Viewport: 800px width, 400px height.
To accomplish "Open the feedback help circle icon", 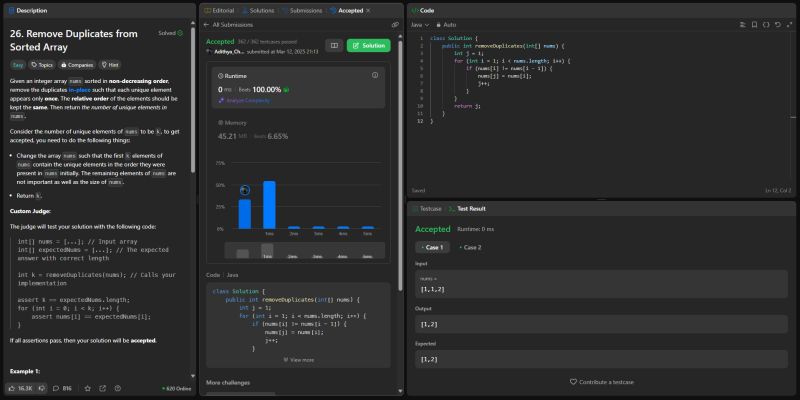I will pos(118,388).
